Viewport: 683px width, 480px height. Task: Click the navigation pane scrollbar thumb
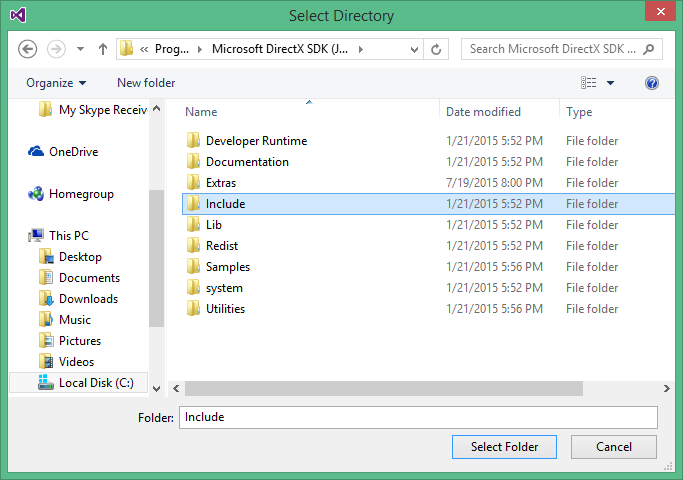[x=157, y=258]
